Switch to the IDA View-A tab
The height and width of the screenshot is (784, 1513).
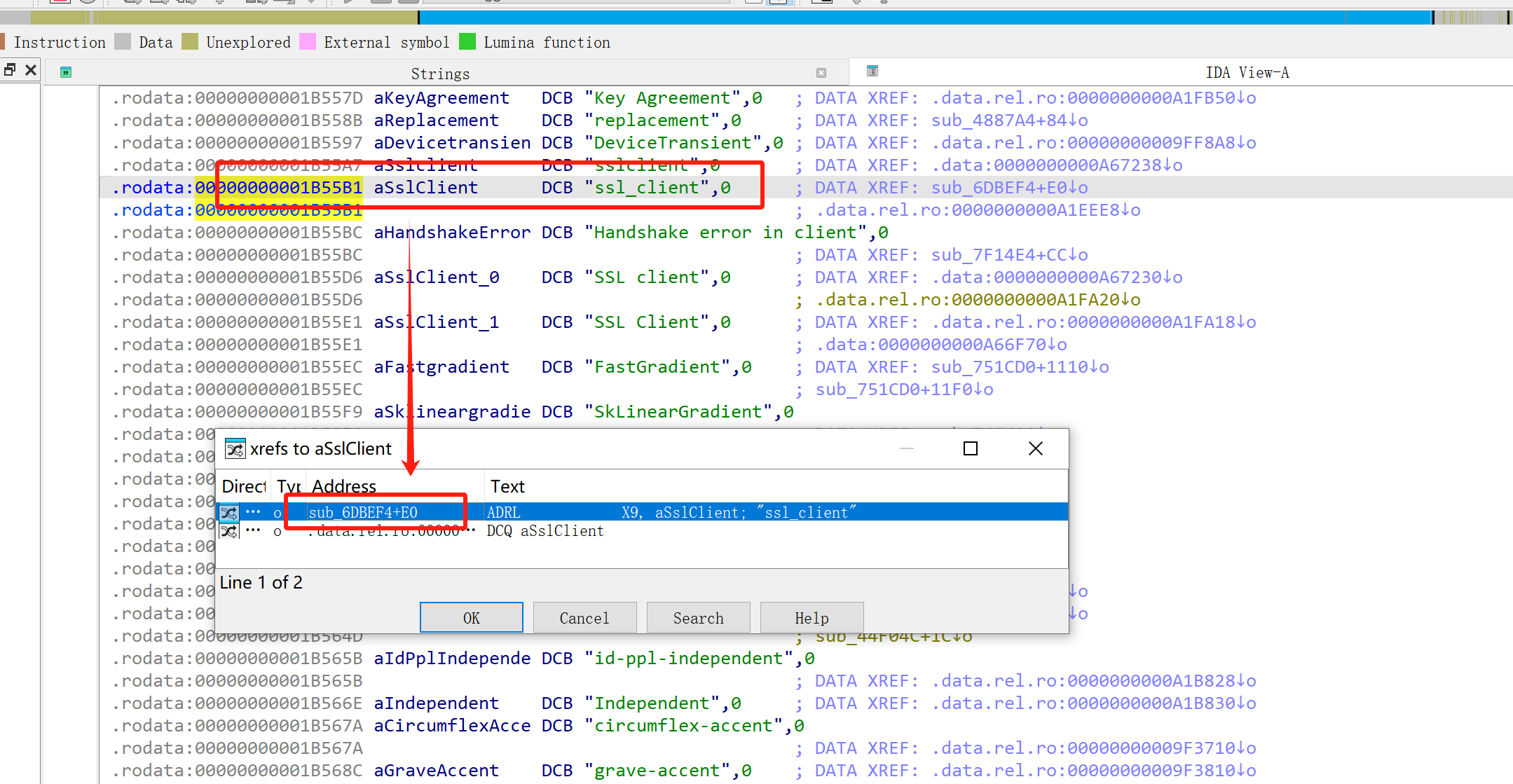tap(1247, 72)
